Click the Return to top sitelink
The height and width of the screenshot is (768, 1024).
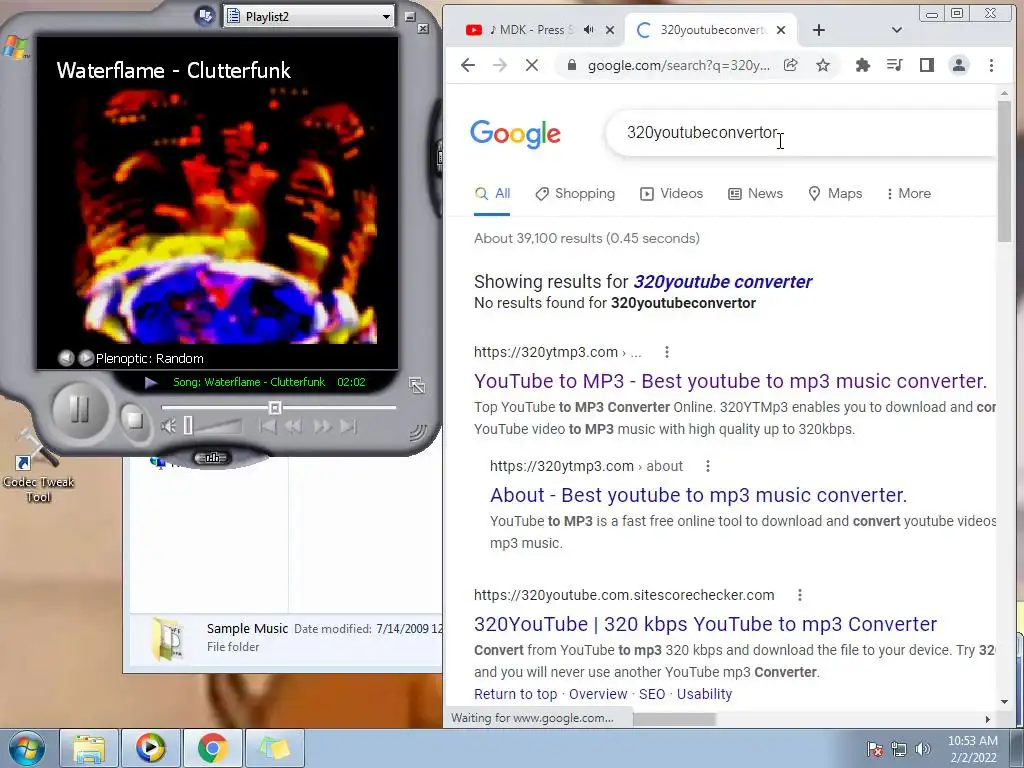515,694
